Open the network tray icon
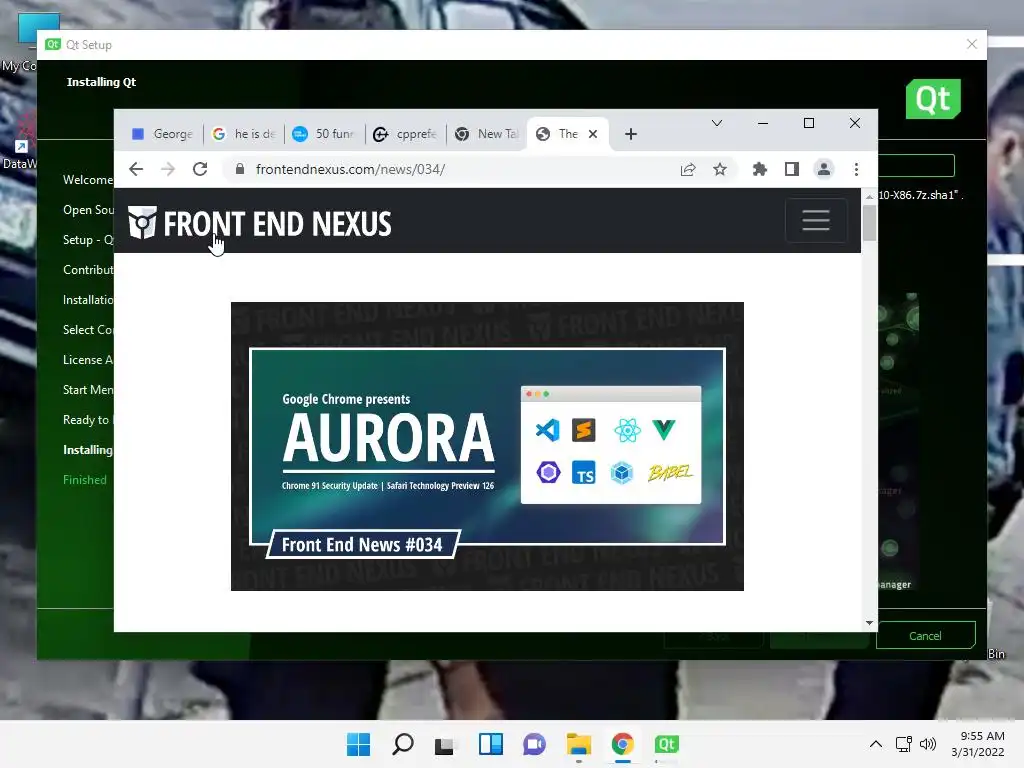The image size is (1024, 768). [904, 744]
